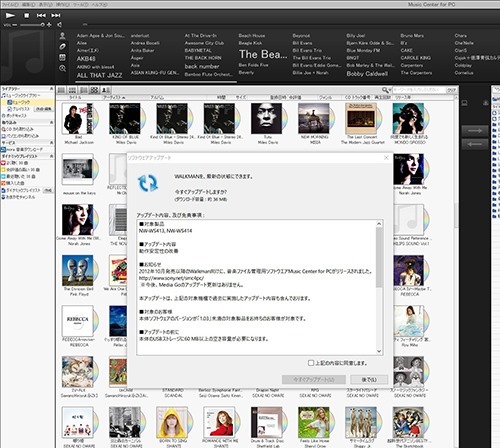Select ミュージック in the library tree
This screenshot has width=500, height=448.
coord(19,102)
